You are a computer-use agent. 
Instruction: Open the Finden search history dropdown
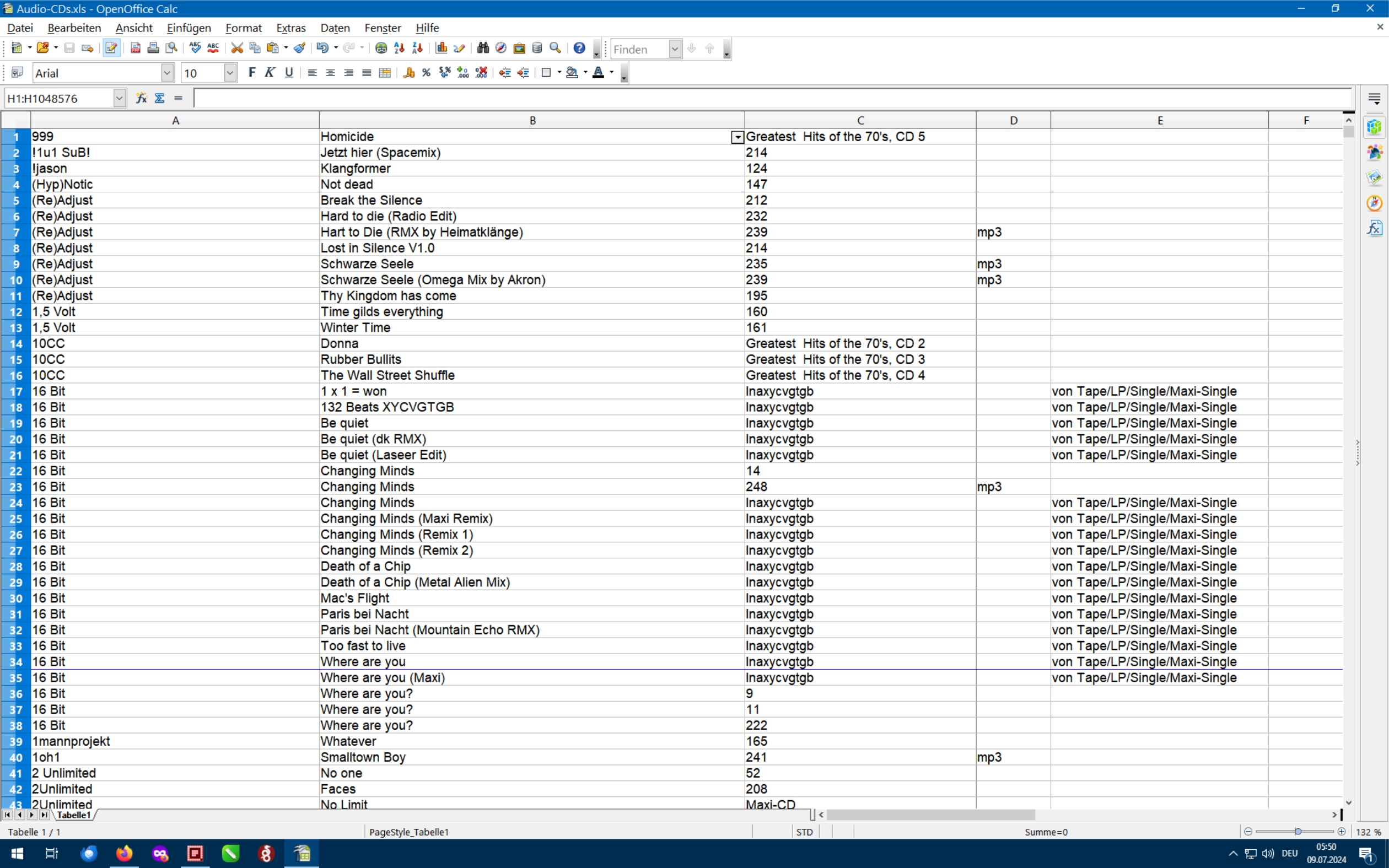pos(675,50)
